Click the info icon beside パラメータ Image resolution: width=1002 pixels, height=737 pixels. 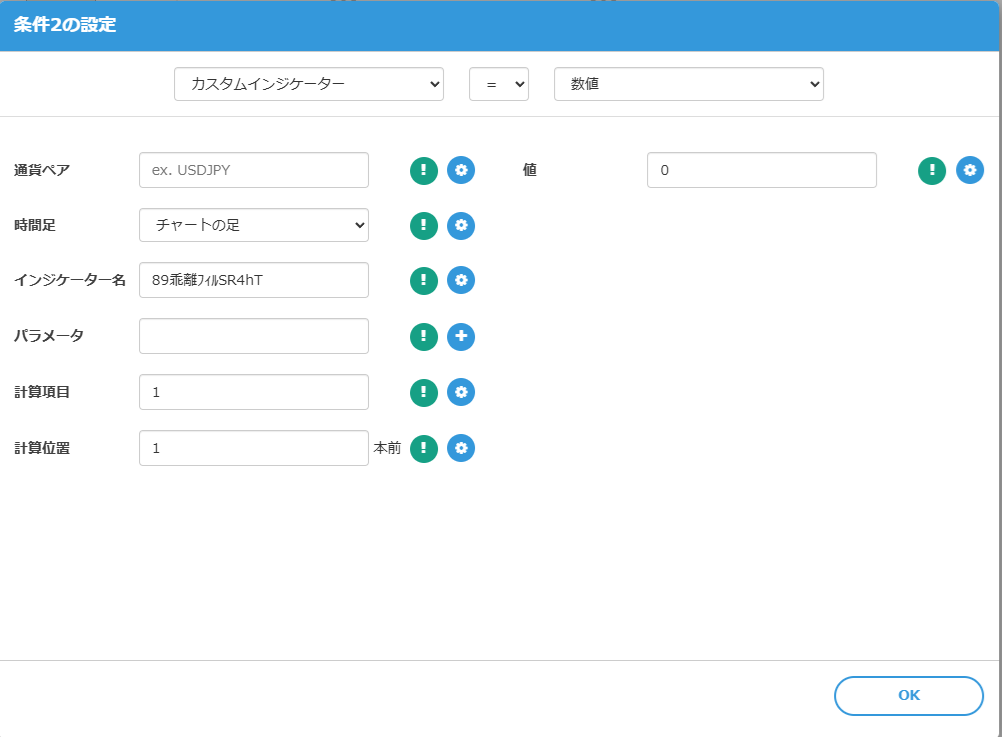pos(424,337)
